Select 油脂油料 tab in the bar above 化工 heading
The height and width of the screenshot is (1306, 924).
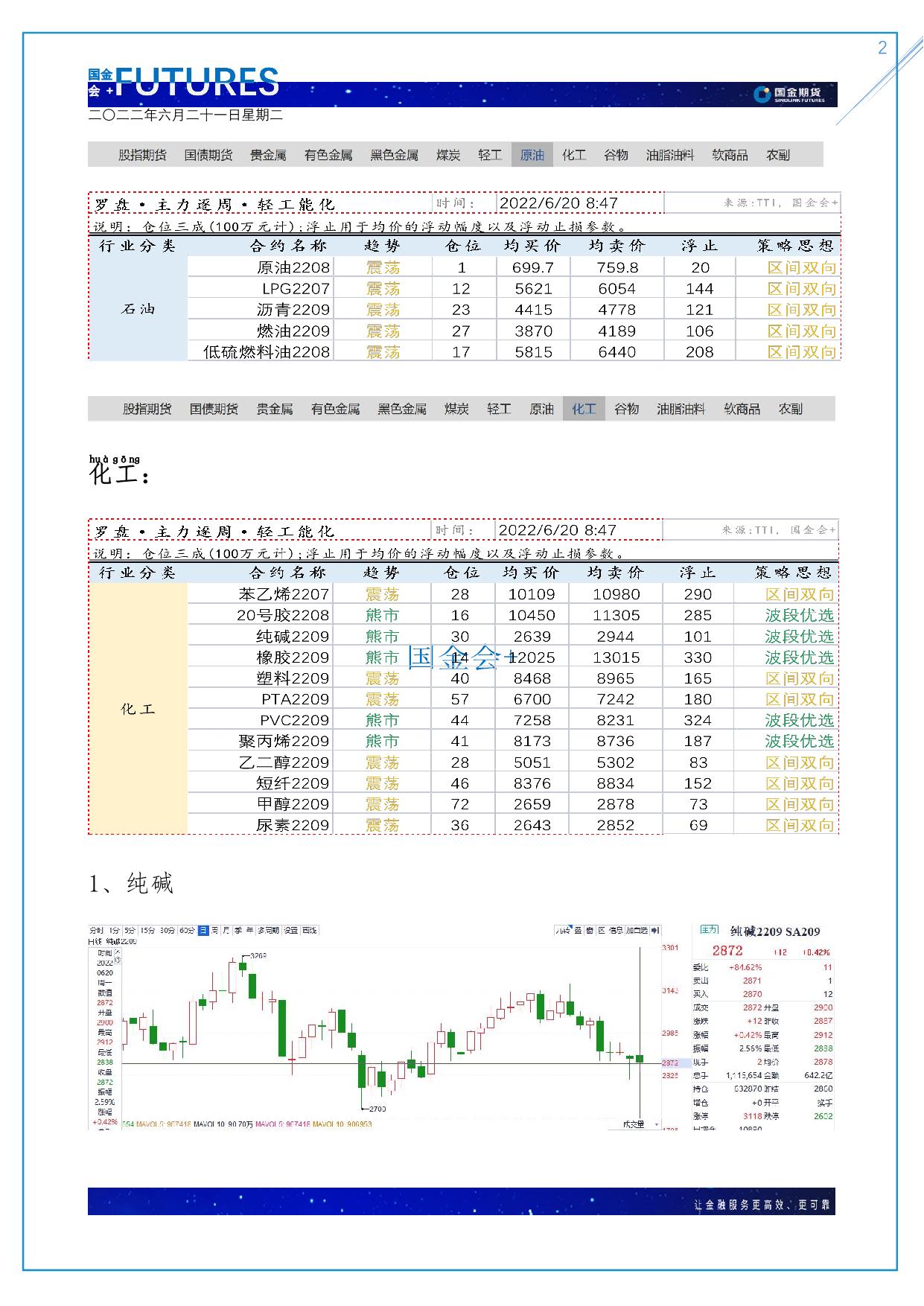681,409
